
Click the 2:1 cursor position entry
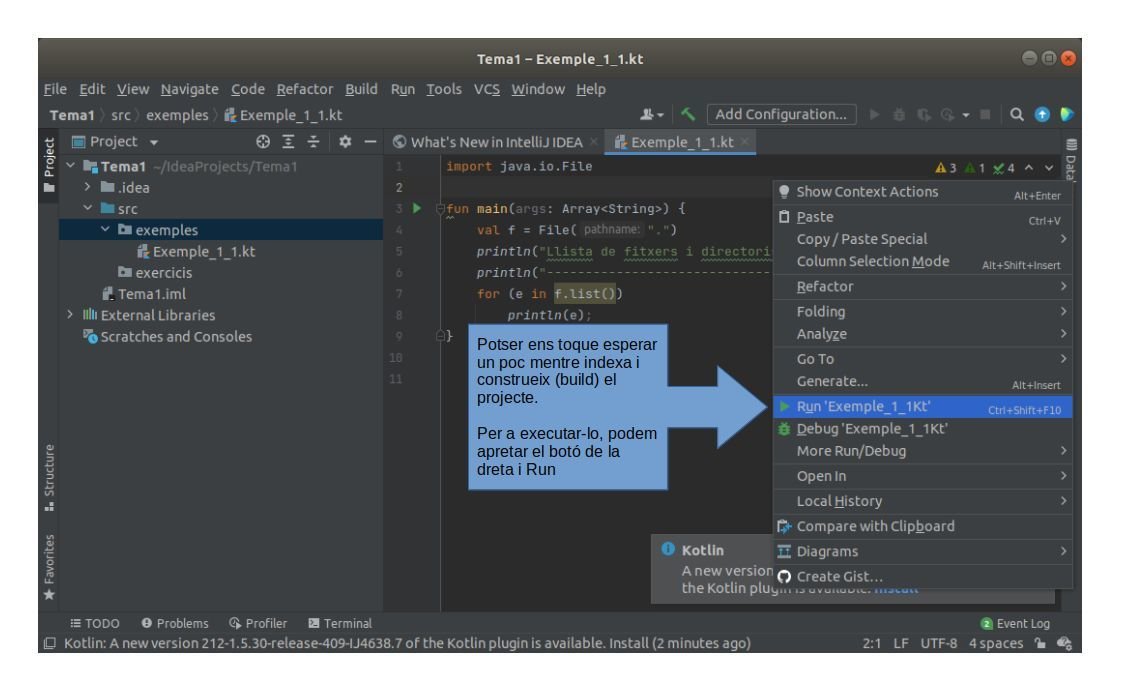tap(872, 643)
